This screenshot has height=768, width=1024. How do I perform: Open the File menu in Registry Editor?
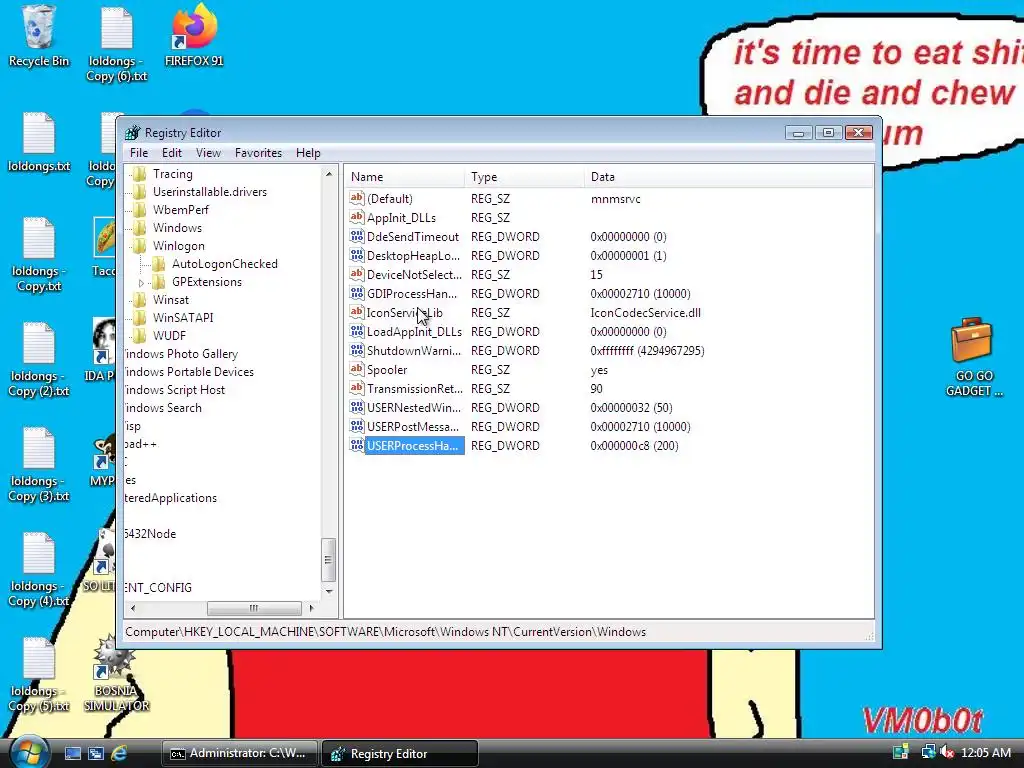[x=138, y=153]
